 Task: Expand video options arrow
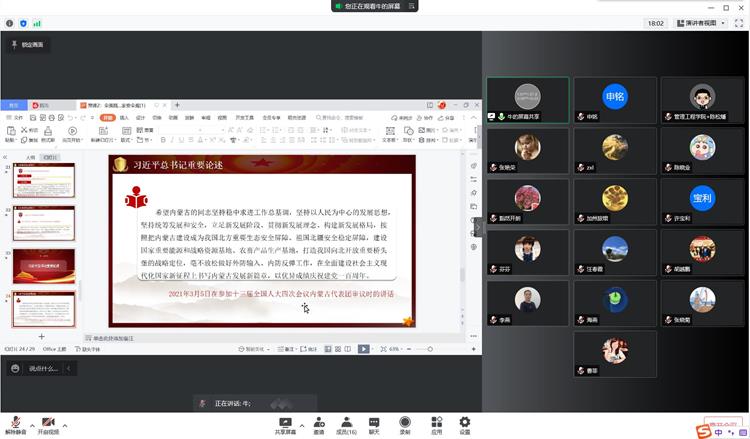coord(67,423)
